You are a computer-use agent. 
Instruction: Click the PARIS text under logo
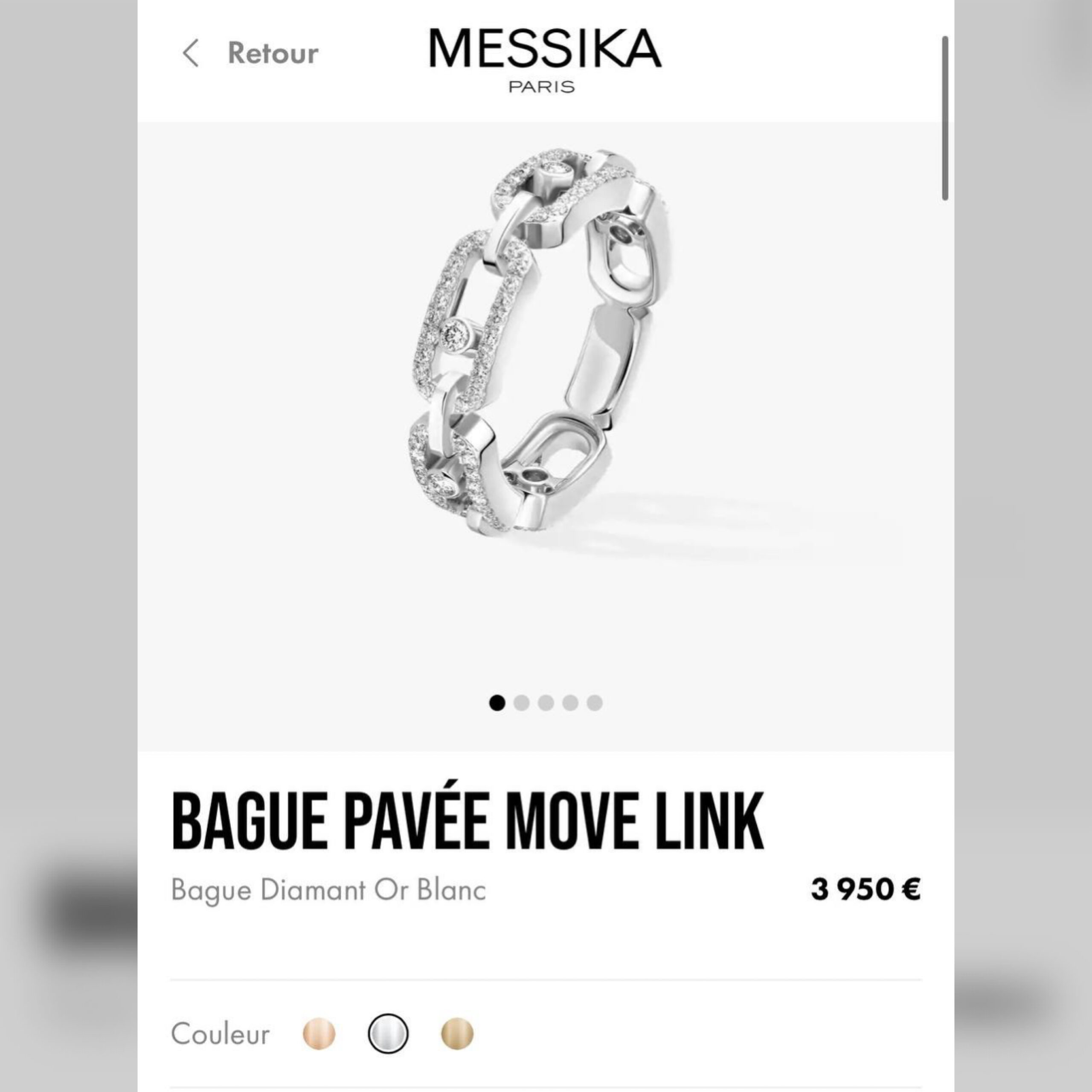pyautogui.click(x=541, y=87)
